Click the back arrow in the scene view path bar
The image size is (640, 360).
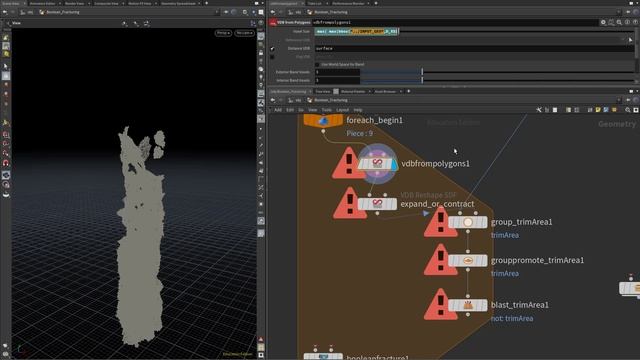4,12
